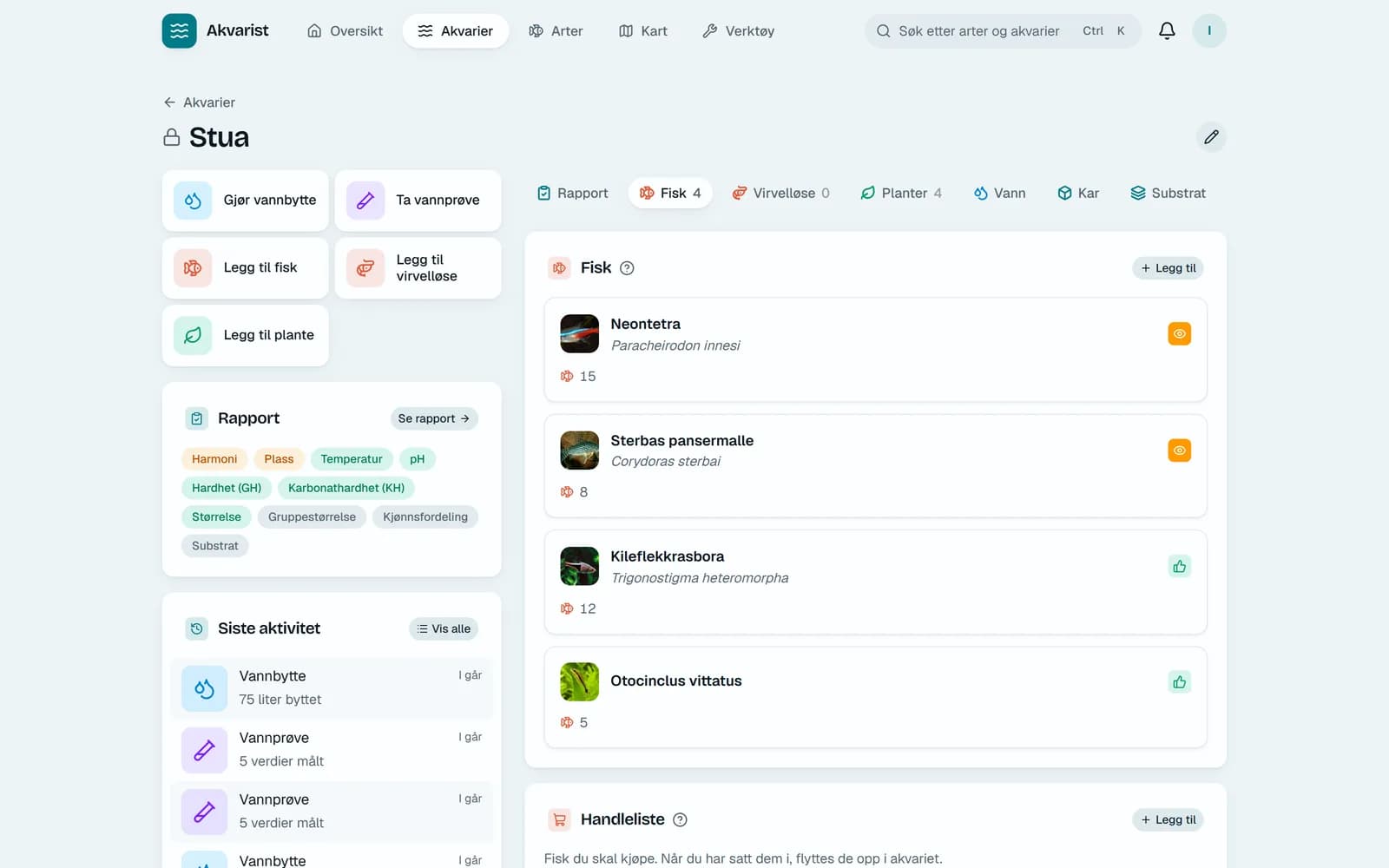Image resolution: width=1389 pixels, height=868 pixels.
Task: Click Legg til in the Handleliste panel
Action: (1168, 819)
